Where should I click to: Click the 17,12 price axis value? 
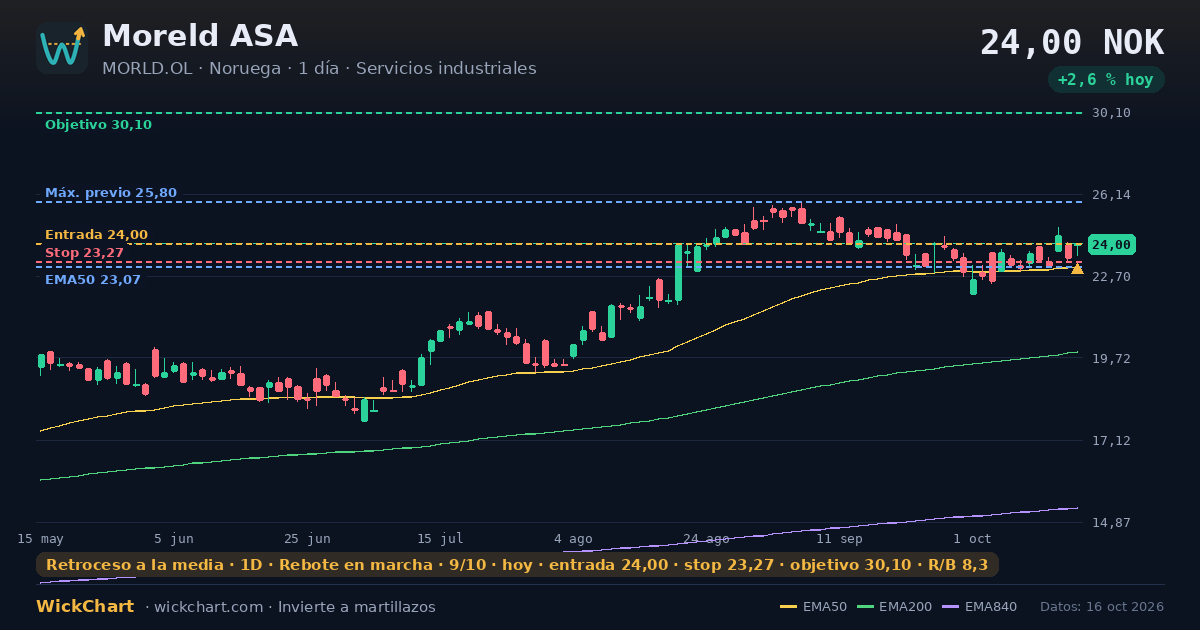[1111, 440]
